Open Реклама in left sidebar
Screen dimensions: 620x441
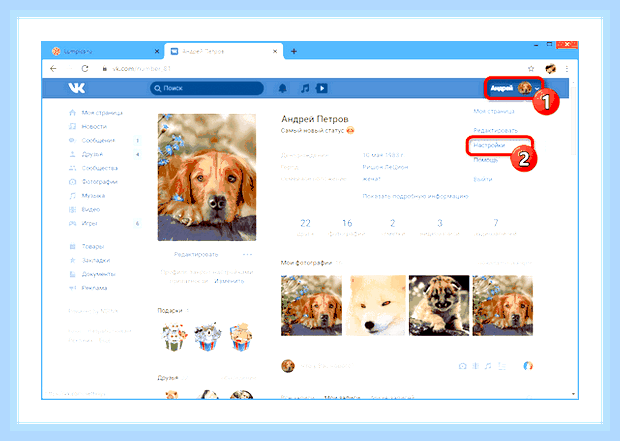pyautogui.click(x=95, y=288)
